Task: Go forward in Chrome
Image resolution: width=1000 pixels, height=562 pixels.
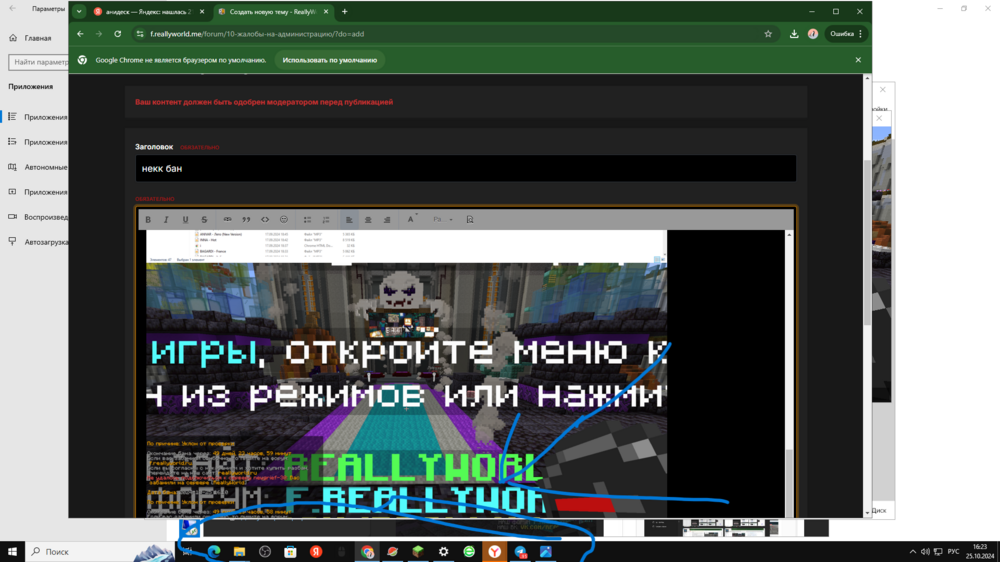Action: click(99, 34)
